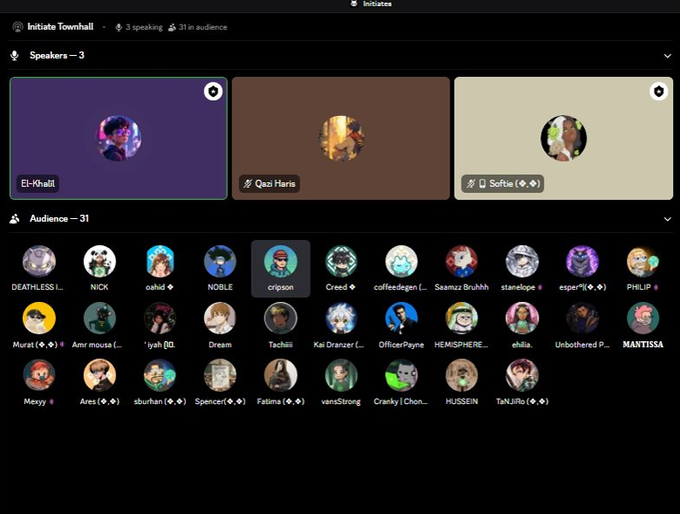680x514 pixels.
Task: Select Dream audience avatar
Action: [x=220, y=319]
